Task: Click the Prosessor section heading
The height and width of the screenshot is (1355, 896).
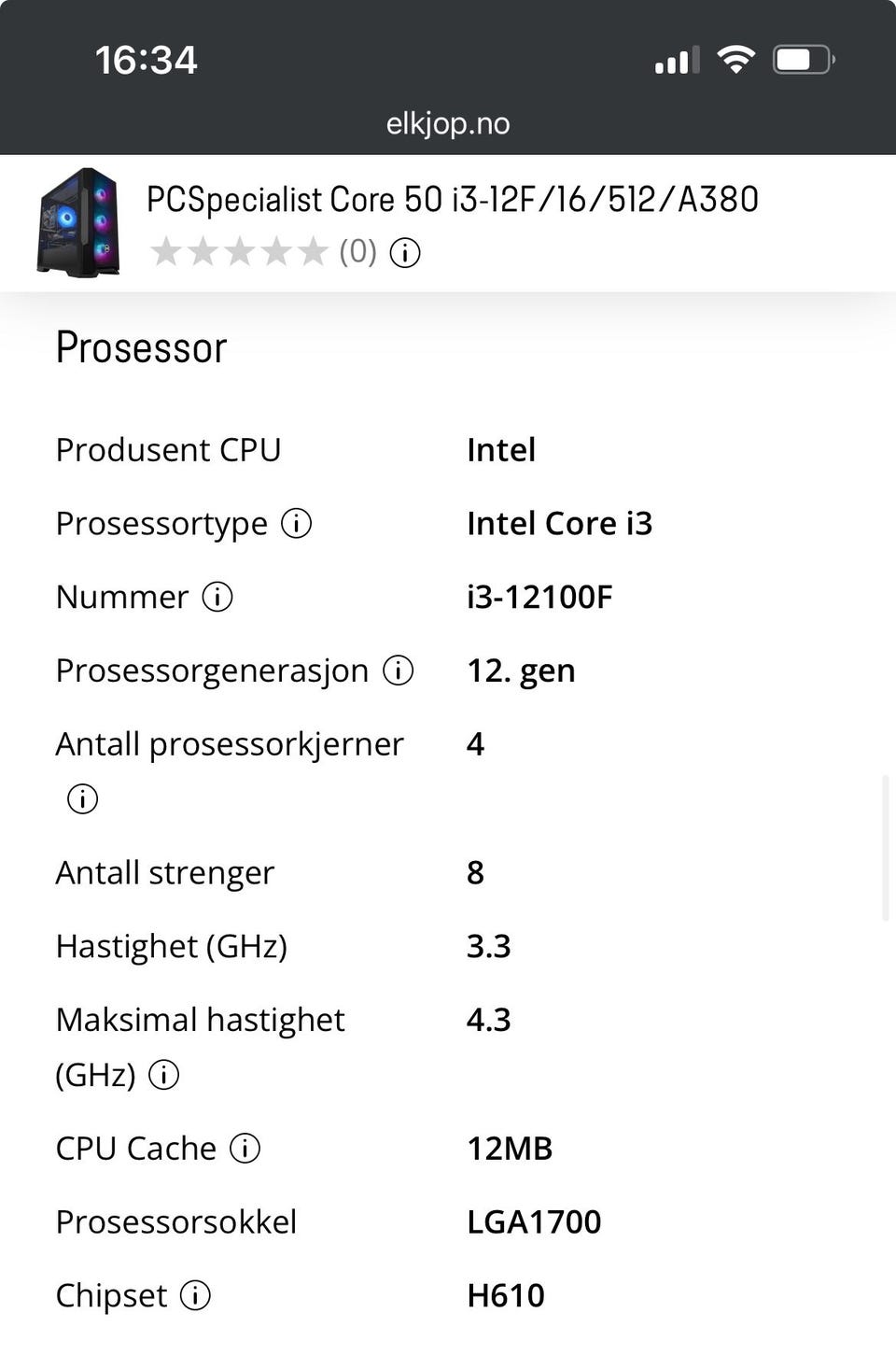Action: pos(142,347)
